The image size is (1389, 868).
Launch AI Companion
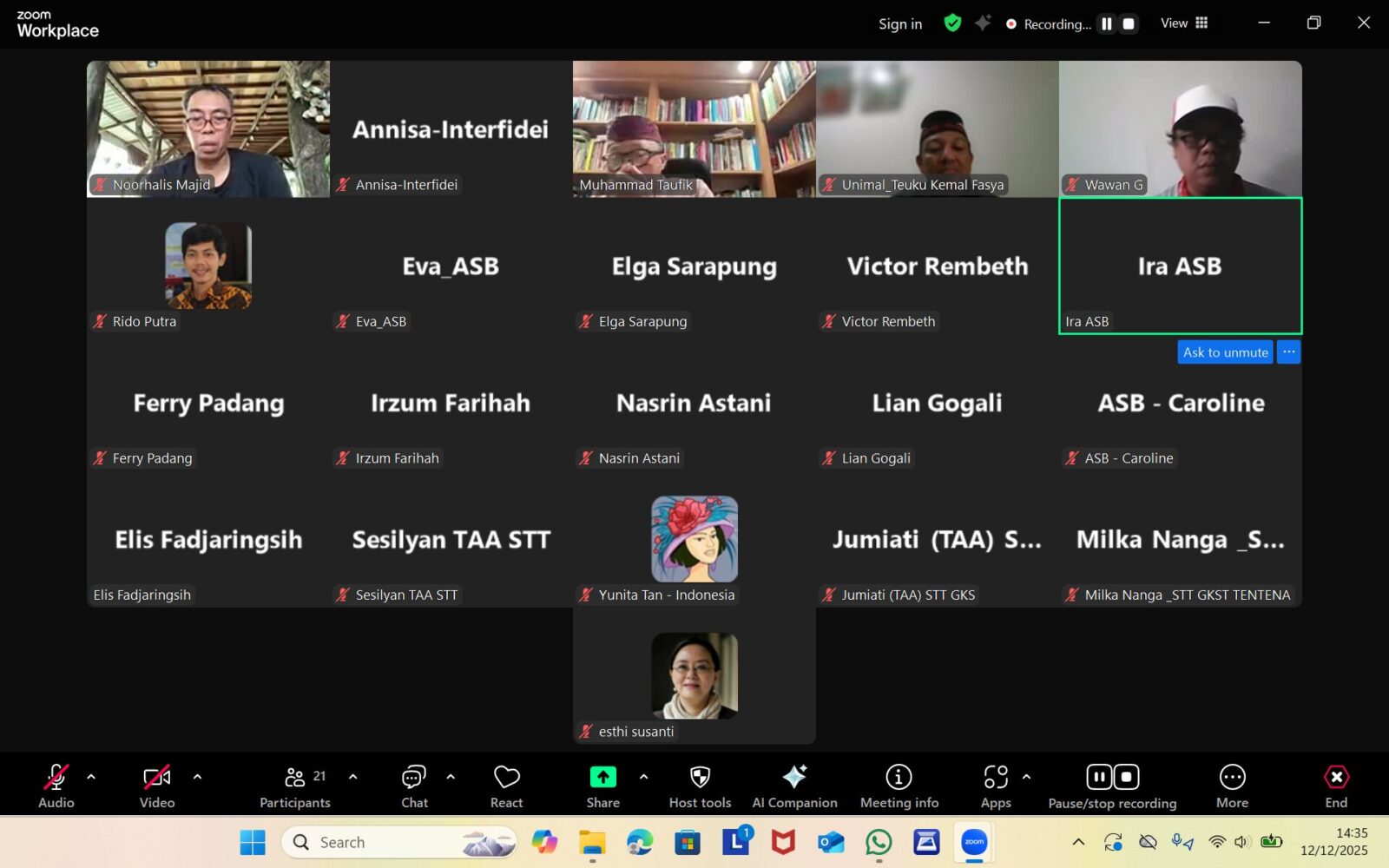tap(794, 786)
